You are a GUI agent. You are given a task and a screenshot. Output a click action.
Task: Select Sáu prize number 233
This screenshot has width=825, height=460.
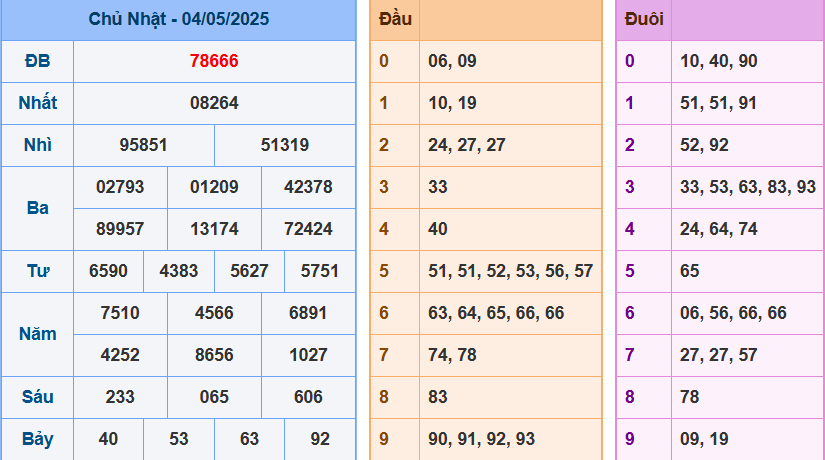(120, 397)
